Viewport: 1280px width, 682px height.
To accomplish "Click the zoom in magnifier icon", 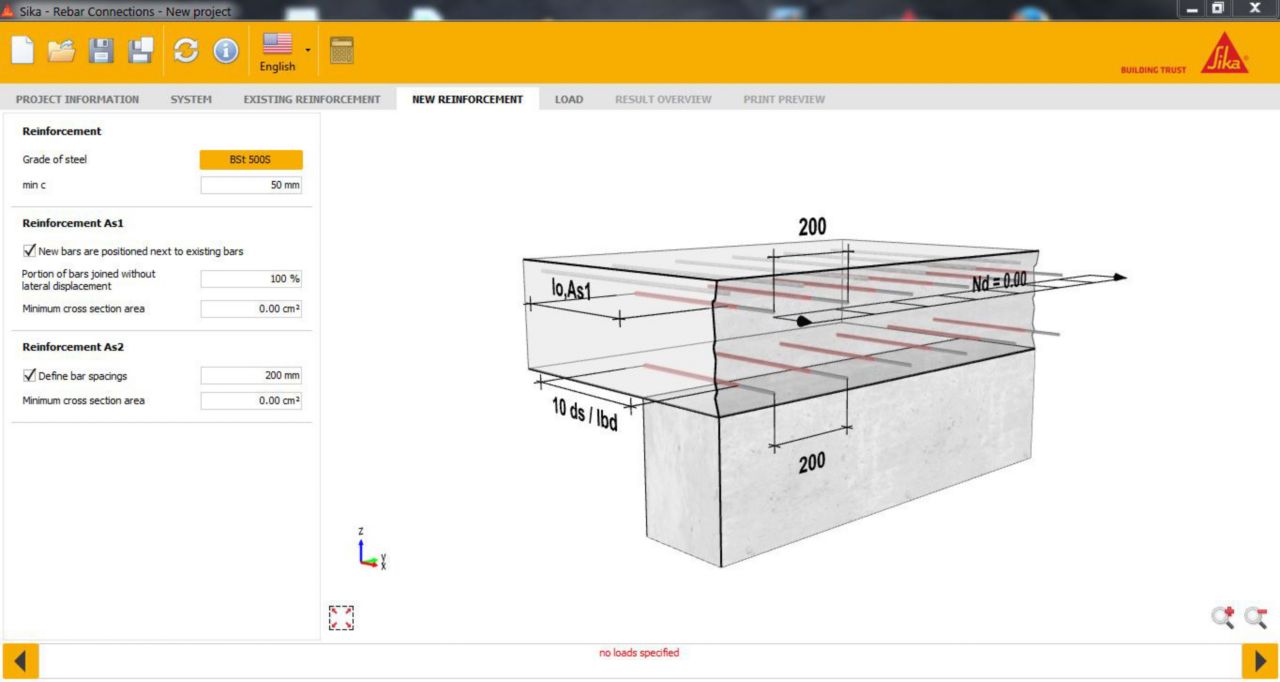I will (1222, 618).
